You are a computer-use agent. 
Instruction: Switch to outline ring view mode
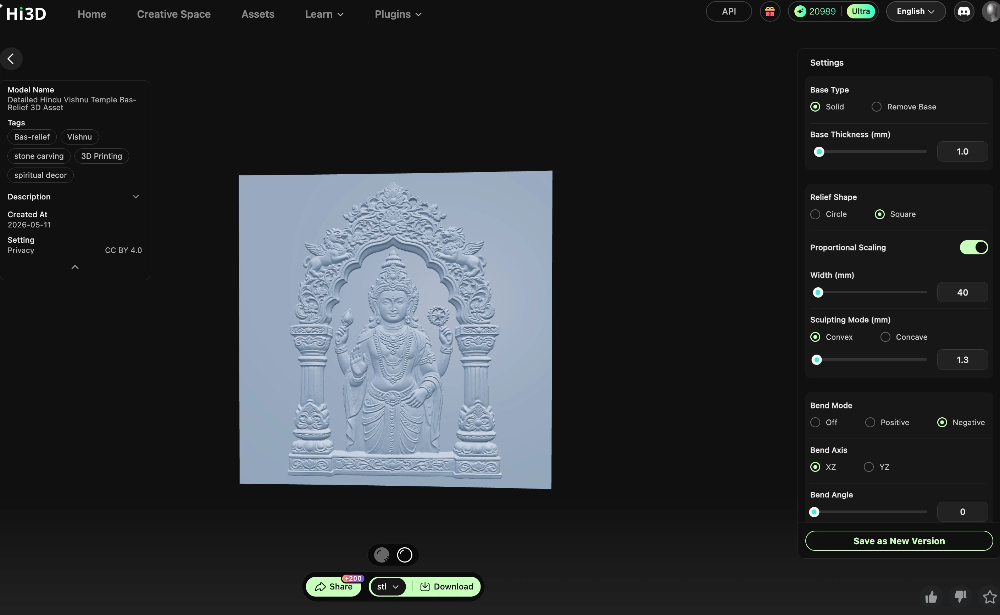point(404,555)
